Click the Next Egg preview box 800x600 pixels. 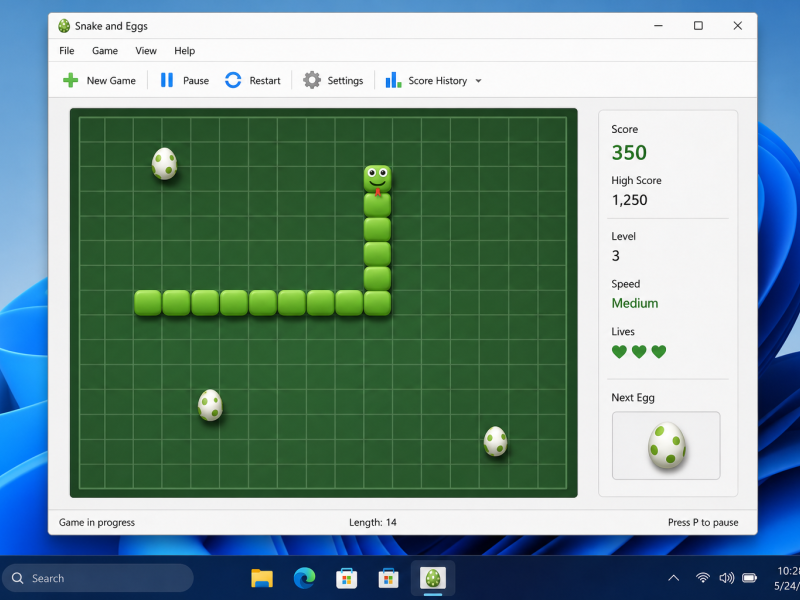pyautogui.click(x=666, y=445)
